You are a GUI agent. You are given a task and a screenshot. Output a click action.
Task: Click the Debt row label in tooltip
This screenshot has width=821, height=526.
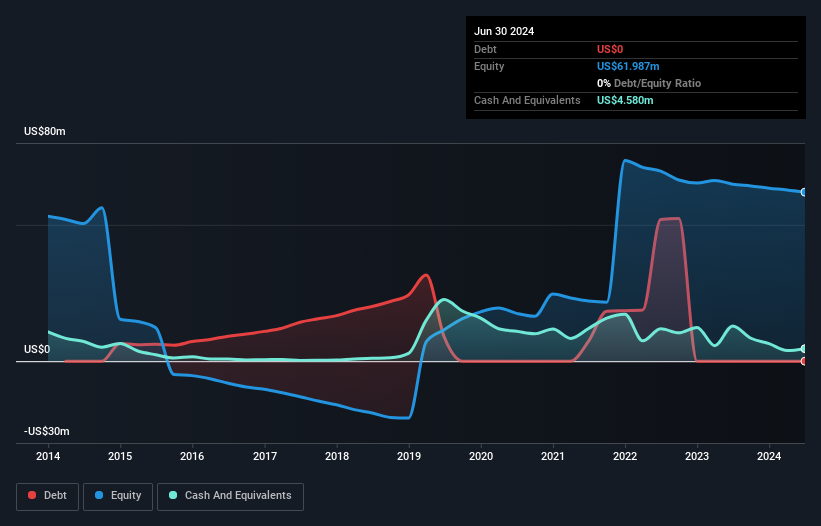pos(485,49)
